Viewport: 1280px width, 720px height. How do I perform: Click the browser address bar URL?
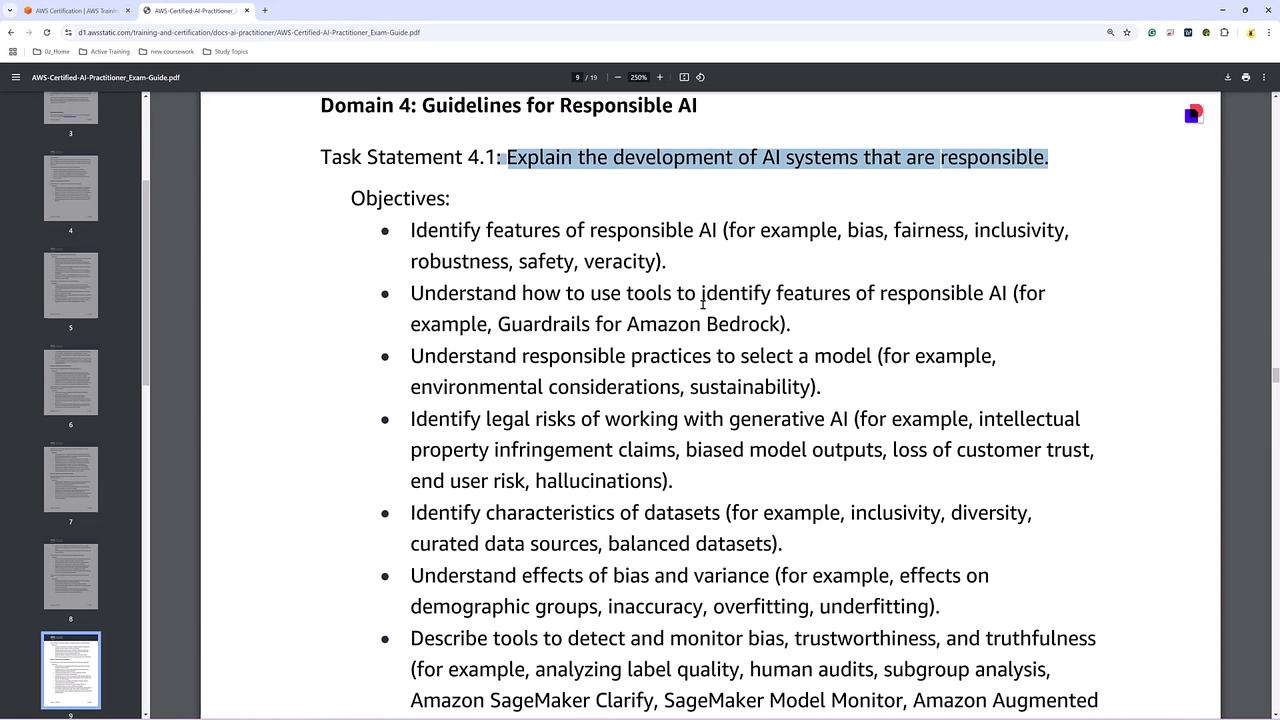pos(249,32)
